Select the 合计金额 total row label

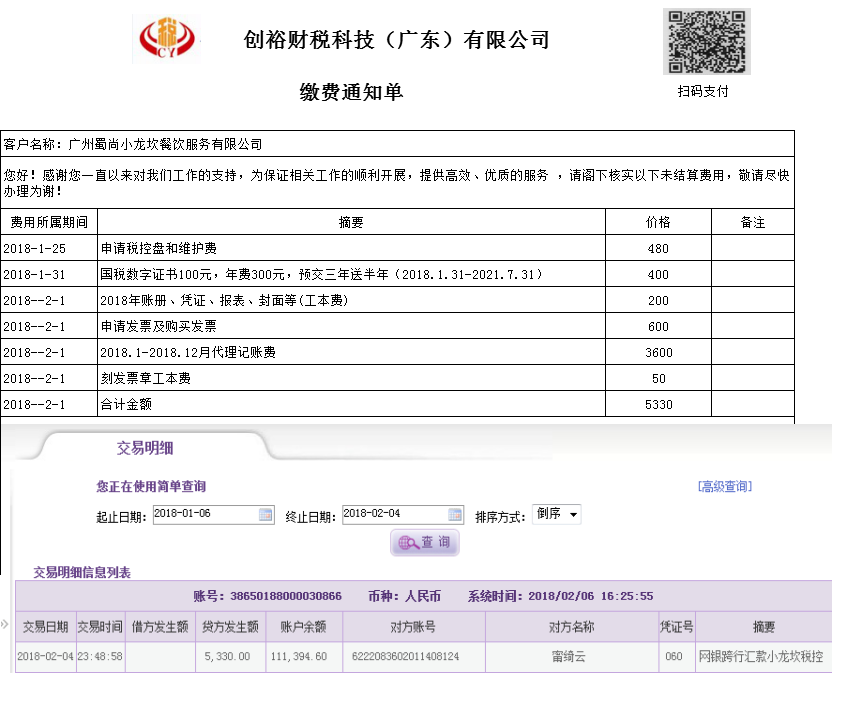coord(126,404)
